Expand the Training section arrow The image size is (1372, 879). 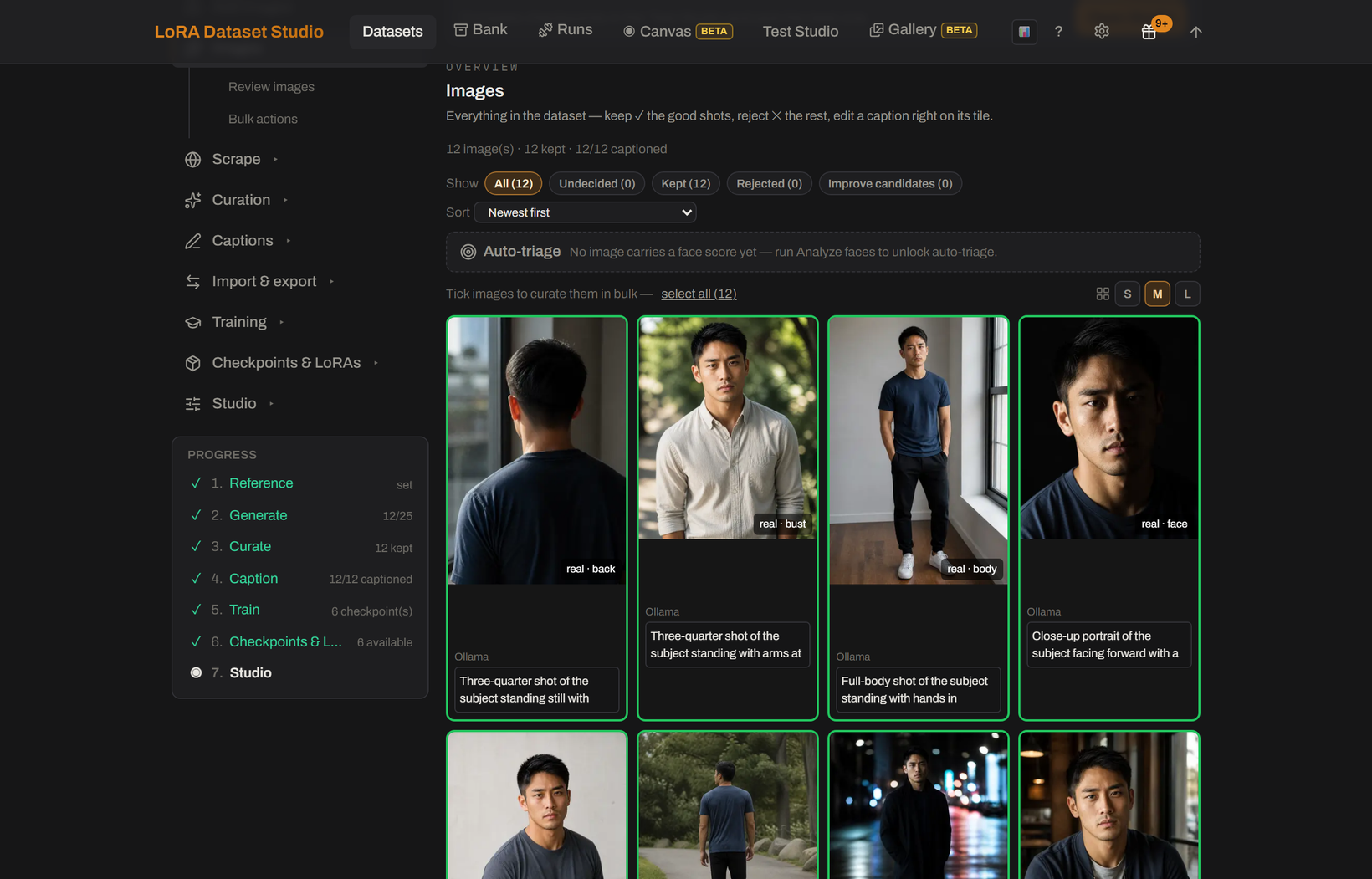282,323
